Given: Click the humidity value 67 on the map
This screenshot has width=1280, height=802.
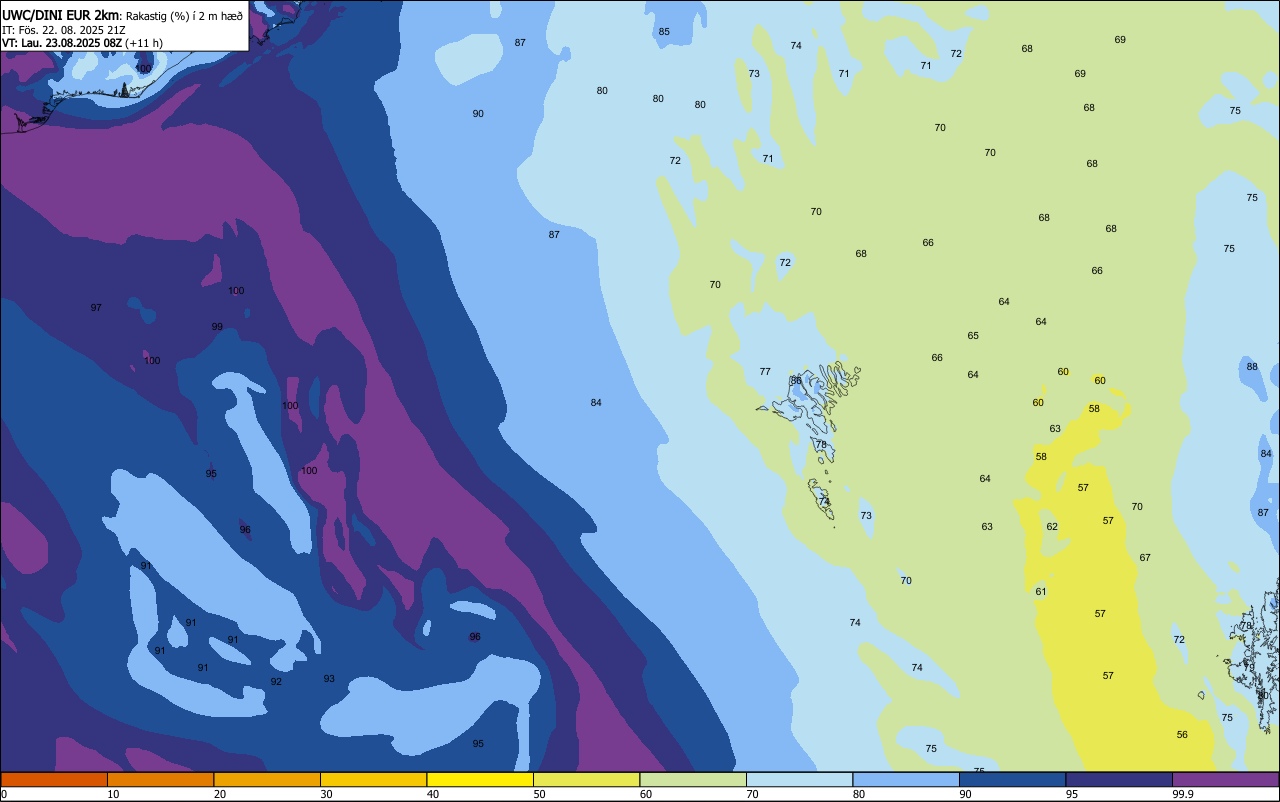Looking at the screenshot, I should coord(1145,558).
